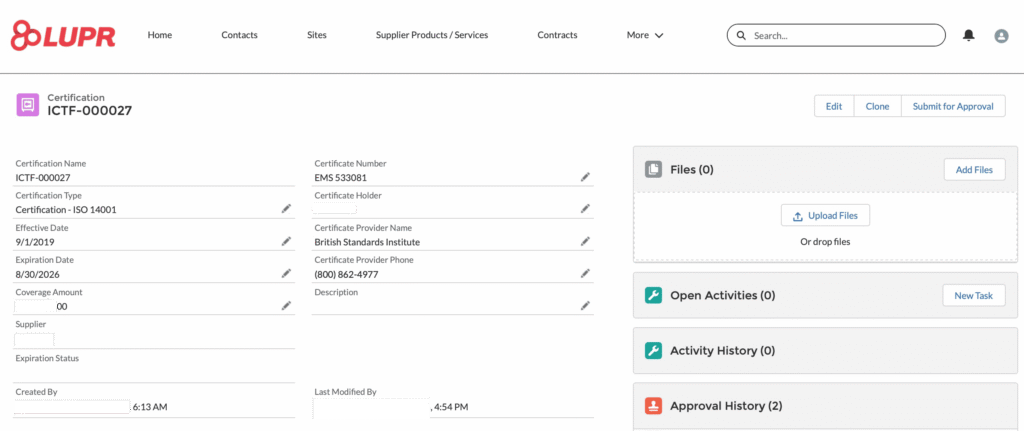Open the user profile avatar

pyautogui.click(x=1001, y=35)
